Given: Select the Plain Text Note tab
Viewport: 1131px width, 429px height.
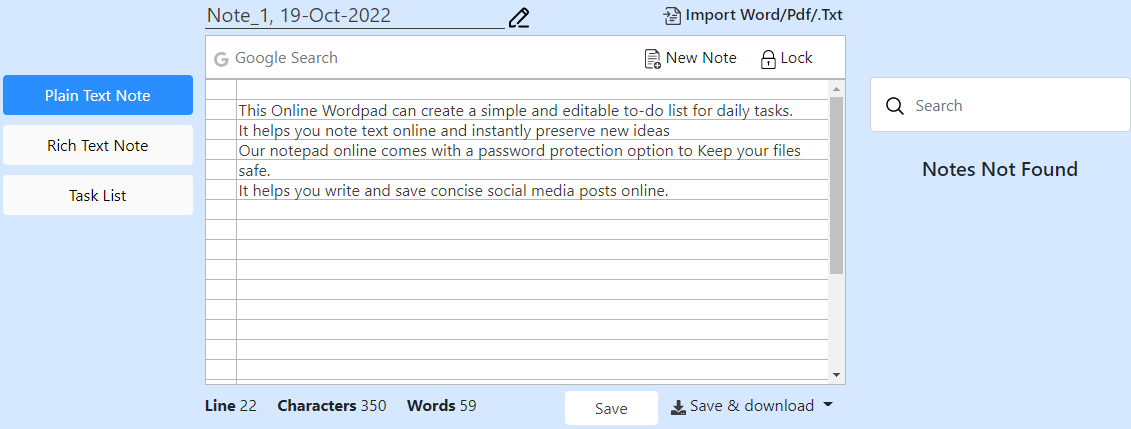Looking at the screenshot, I should point(98,95).
